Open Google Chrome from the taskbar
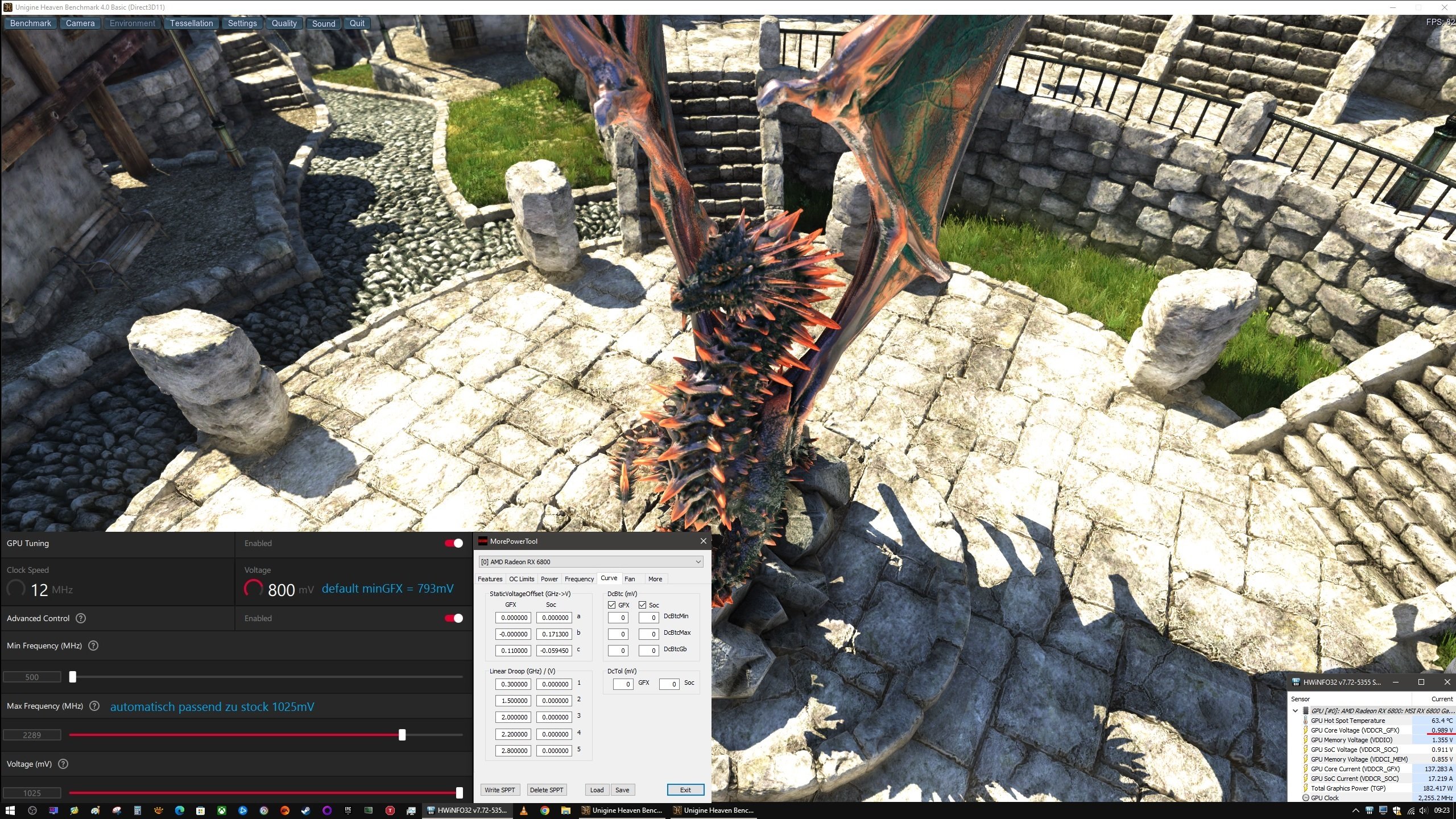The height and width of the screenshot is (819, 1456). (544, 810)
